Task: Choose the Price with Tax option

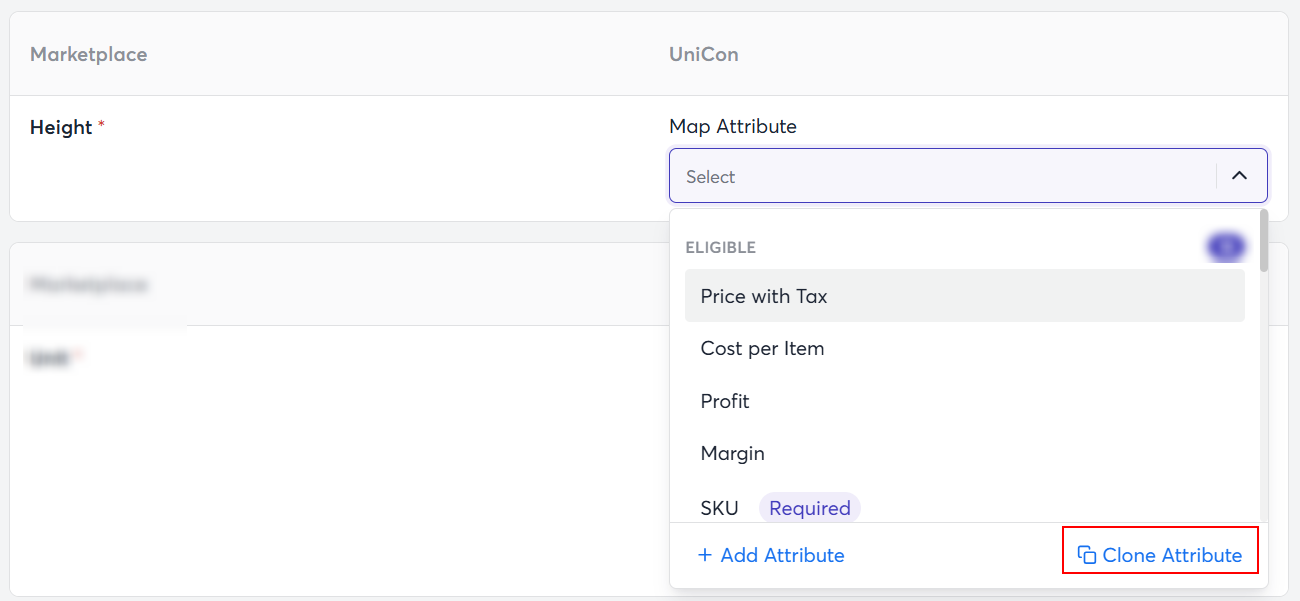Action: click(764, 296)
